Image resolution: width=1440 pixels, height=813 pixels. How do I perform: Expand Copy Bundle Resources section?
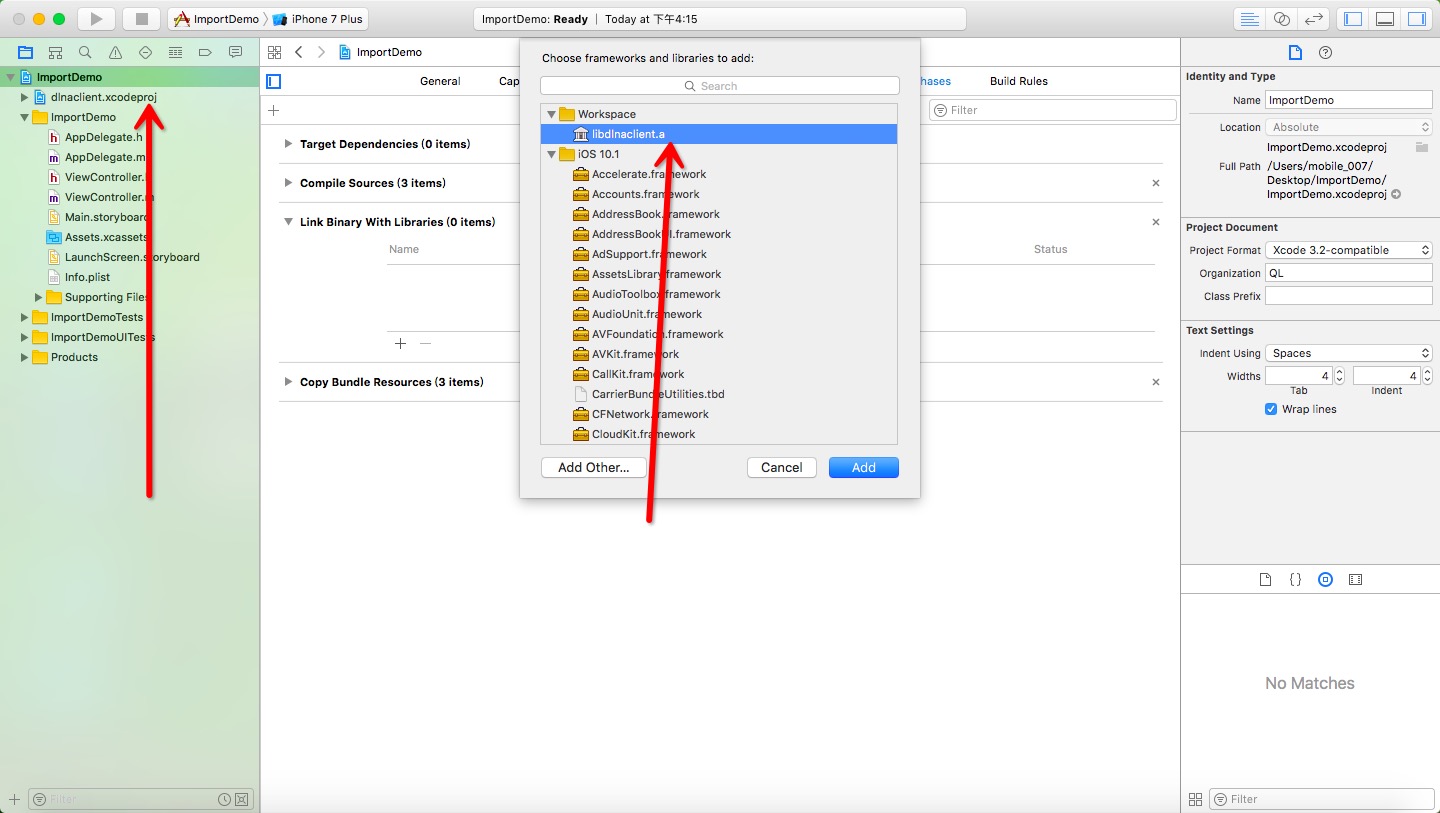288,382
